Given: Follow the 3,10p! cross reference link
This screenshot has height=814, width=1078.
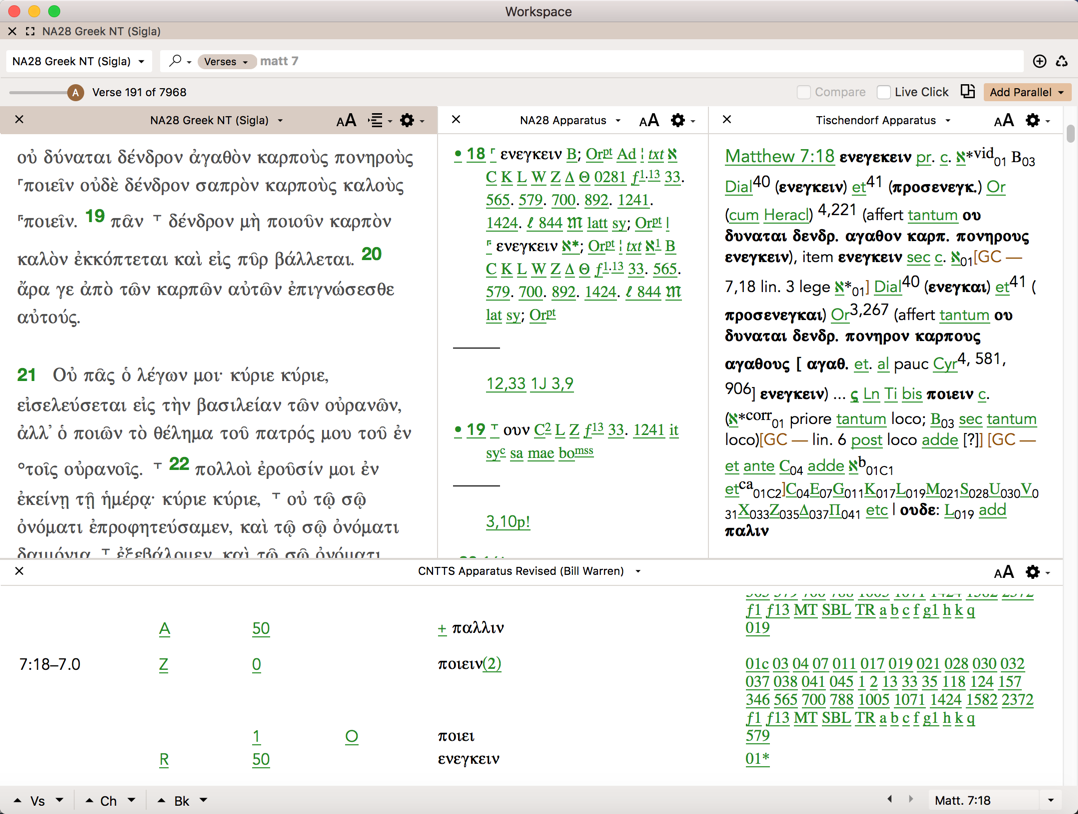Looking at the screenshot, I should (507, 522).
